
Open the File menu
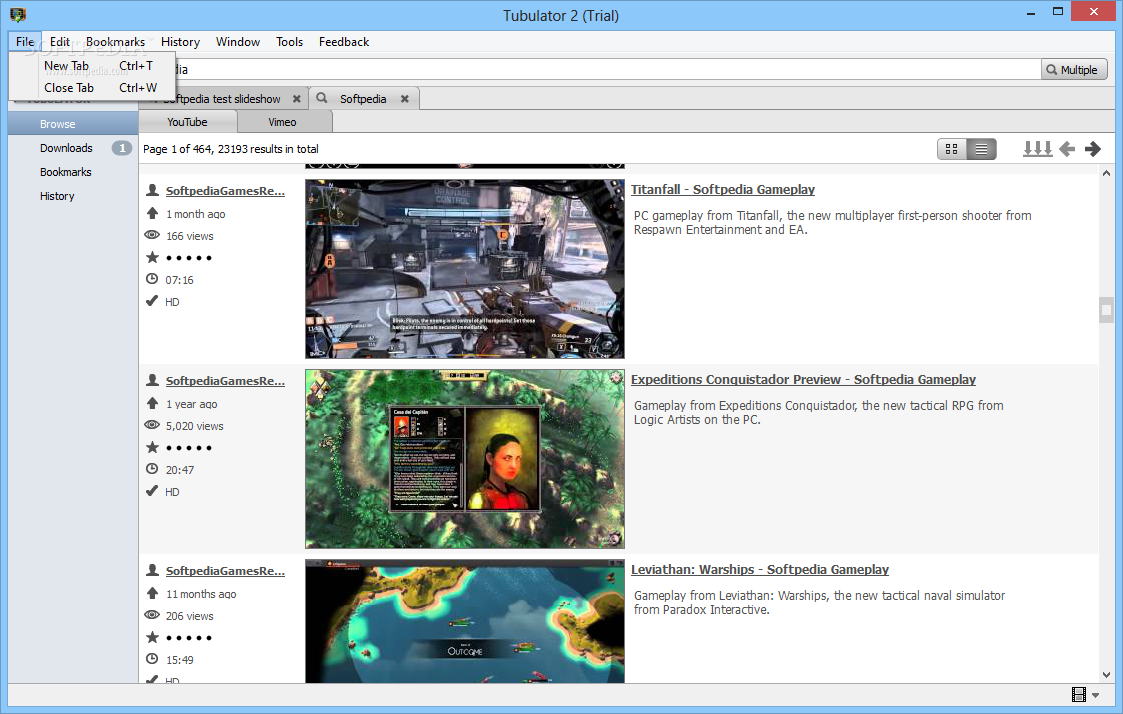point(25,42)
